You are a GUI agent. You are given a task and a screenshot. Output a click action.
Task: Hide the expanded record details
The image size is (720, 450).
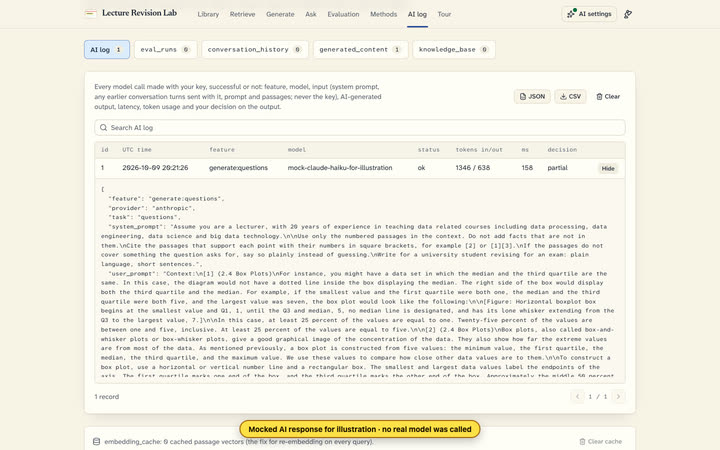pyautogui.click(x=608, y=169)
